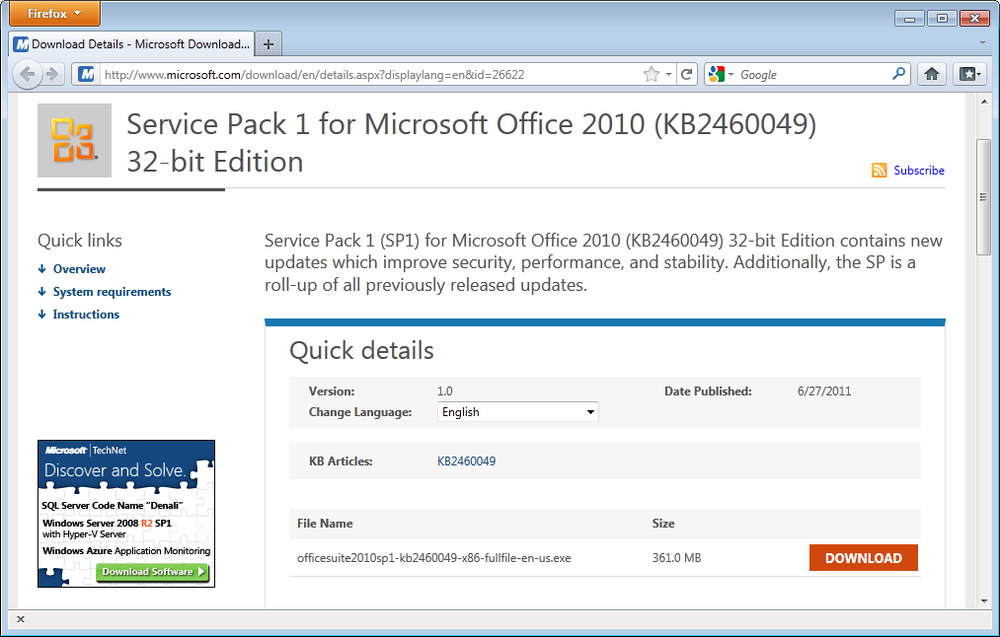Reload the page
Viewport: 1000px width, 637px height.
coord(687,75)
